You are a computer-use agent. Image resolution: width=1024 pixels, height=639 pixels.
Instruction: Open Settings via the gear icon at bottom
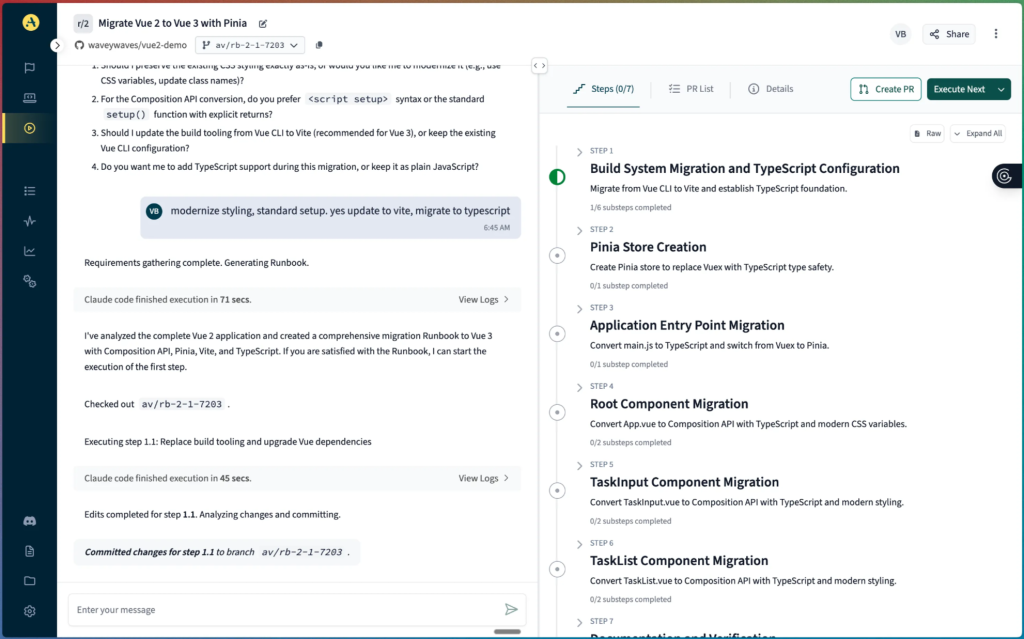[28, 611]
